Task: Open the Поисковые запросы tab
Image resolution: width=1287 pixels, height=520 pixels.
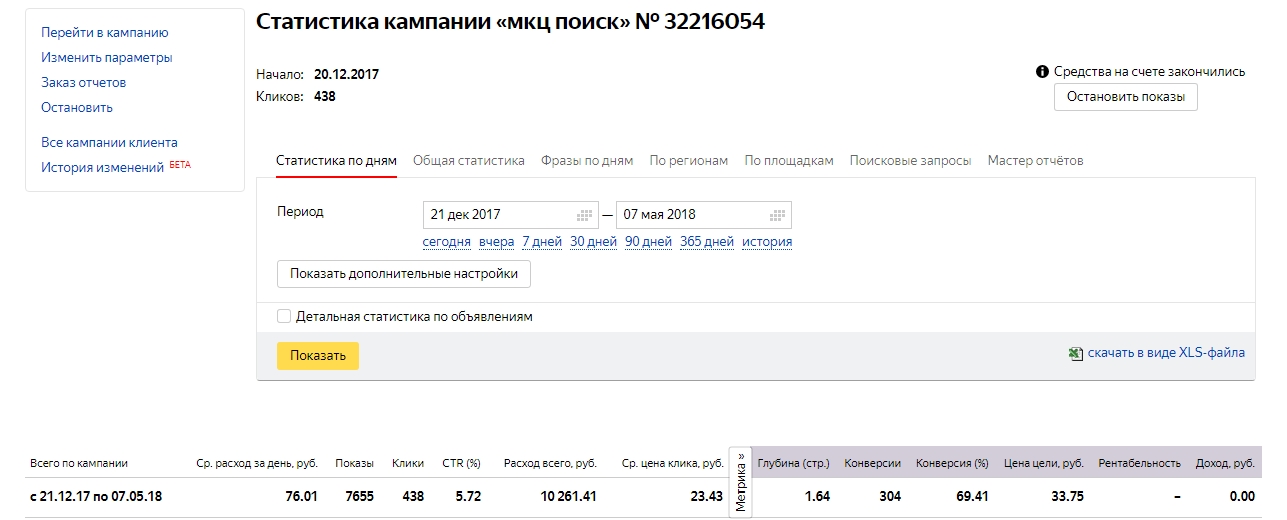Action: tap(910, 161)
